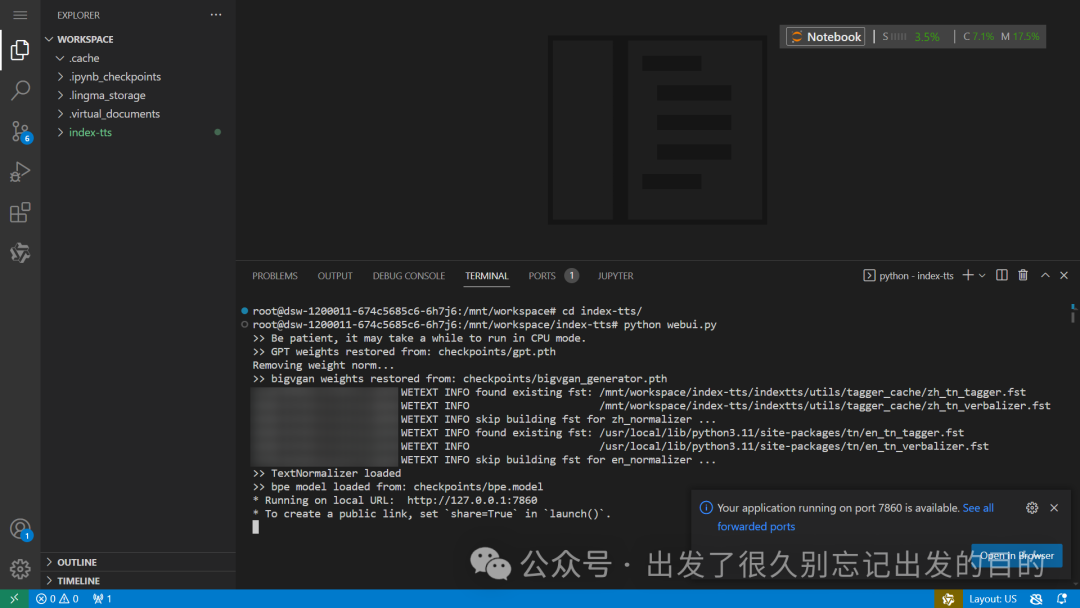Open the Manage gear in activity bar

[x=20, y=568]
